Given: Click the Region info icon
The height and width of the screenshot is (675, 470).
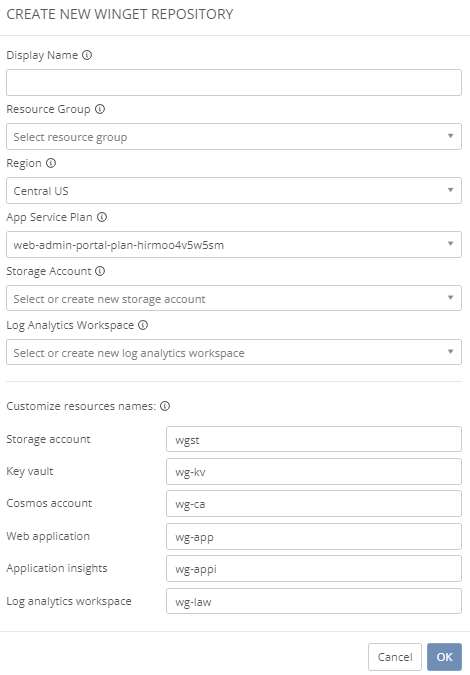Looking at the screenshot, I should [51, 163].
